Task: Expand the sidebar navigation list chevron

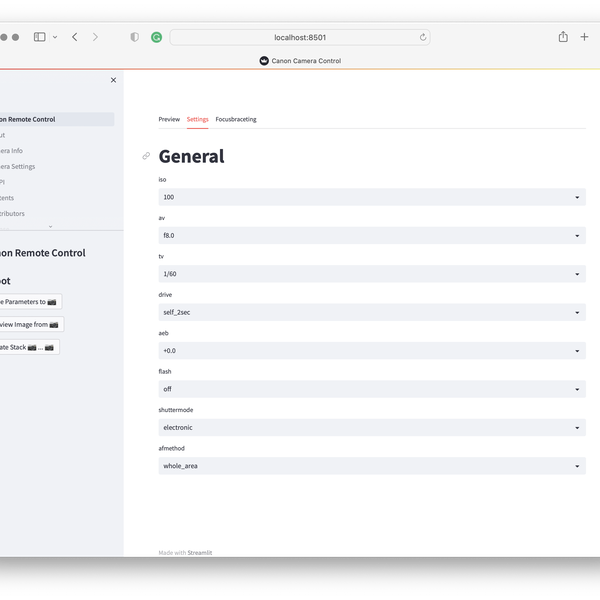Action: (x=51, y=226)
